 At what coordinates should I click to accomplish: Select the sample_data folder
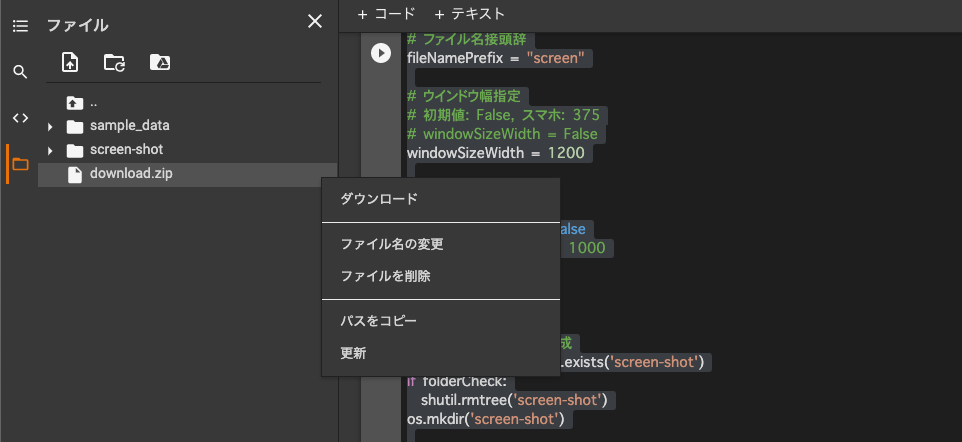pos(129,126)
